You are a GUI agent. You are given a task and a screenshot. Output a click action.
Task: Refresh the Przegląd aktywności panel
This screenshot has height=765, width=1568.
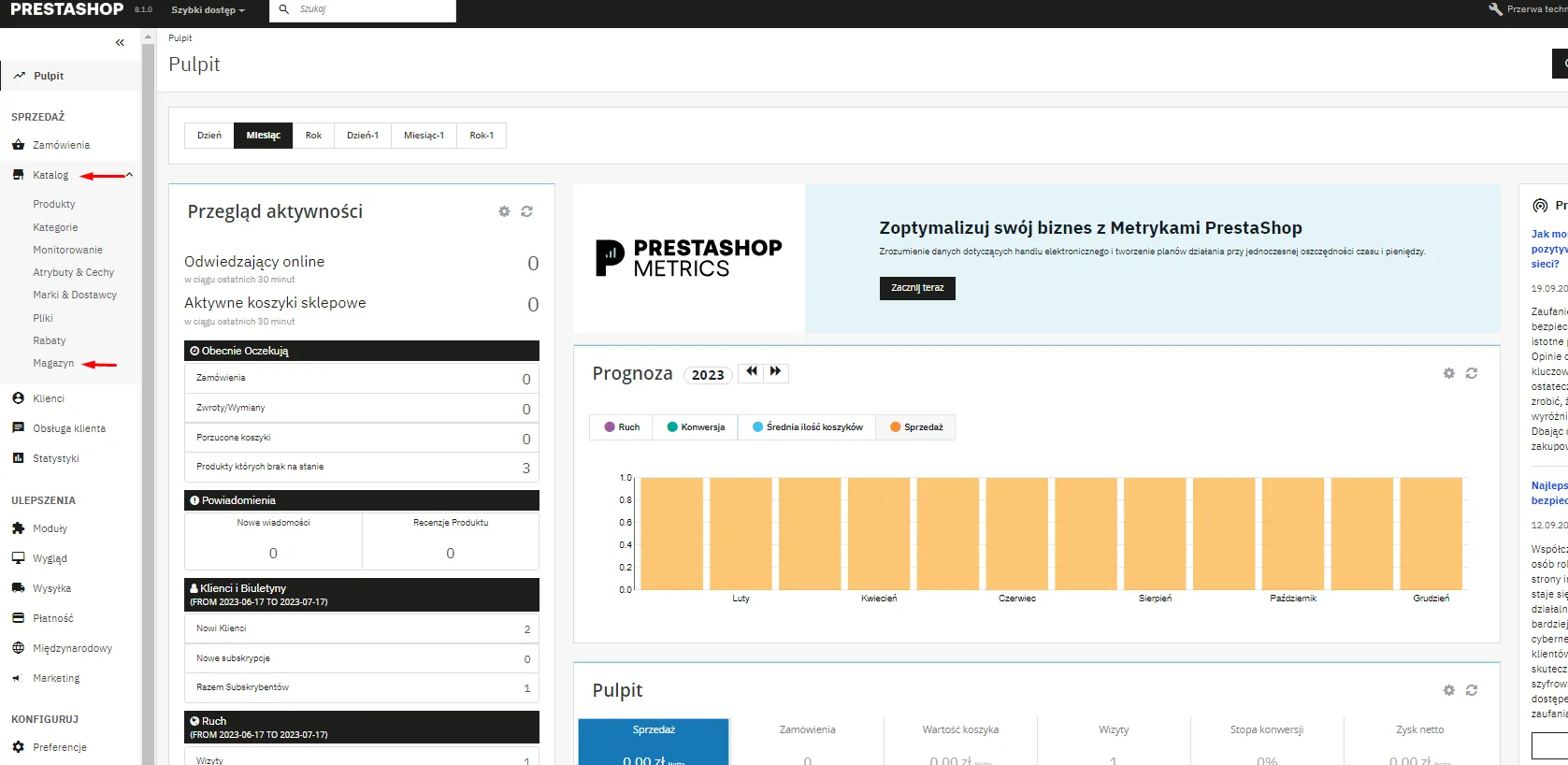click(526, 211)
